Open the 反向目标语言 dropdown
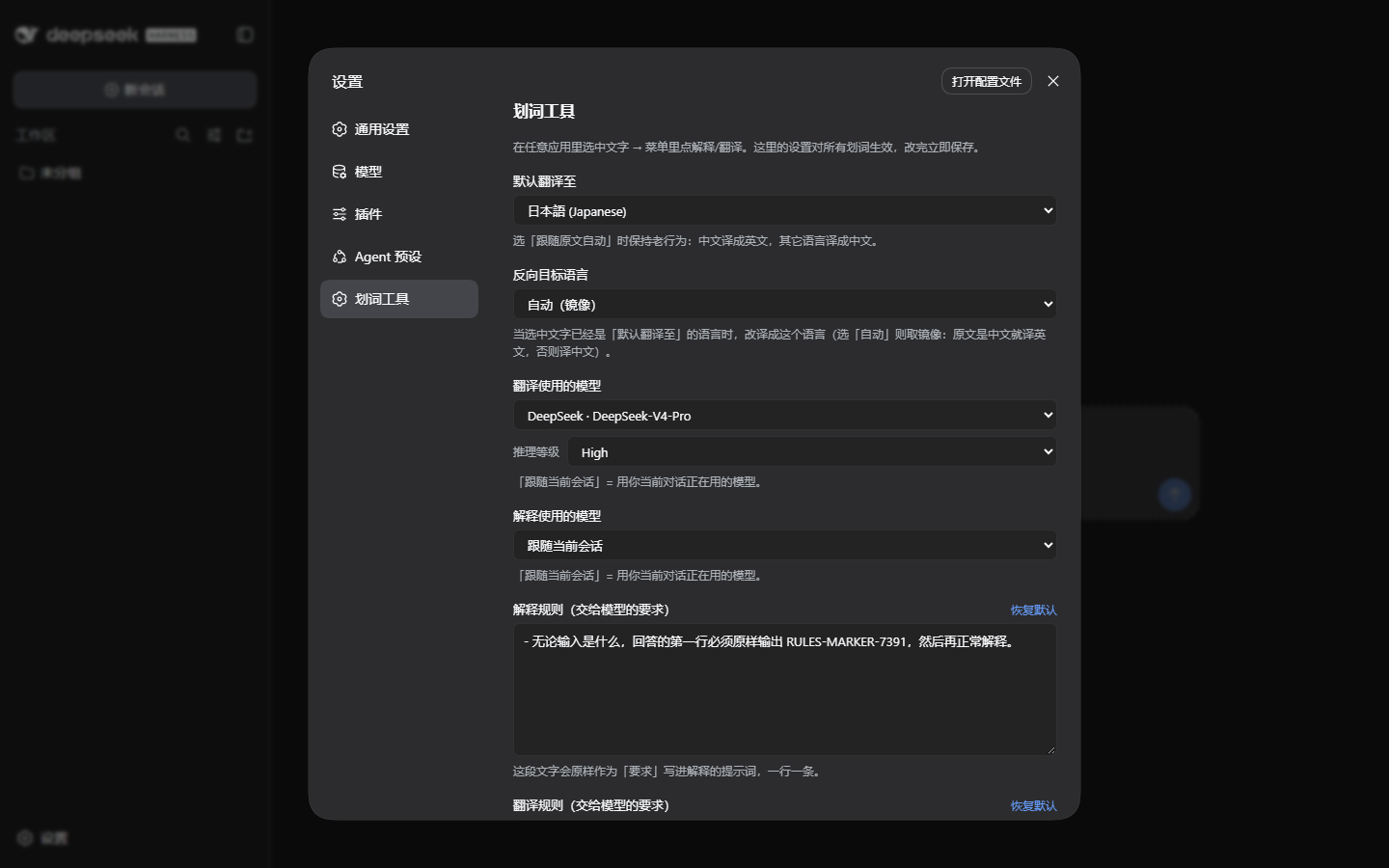This screenshot has width=1389, height=868. pos(784,304)
